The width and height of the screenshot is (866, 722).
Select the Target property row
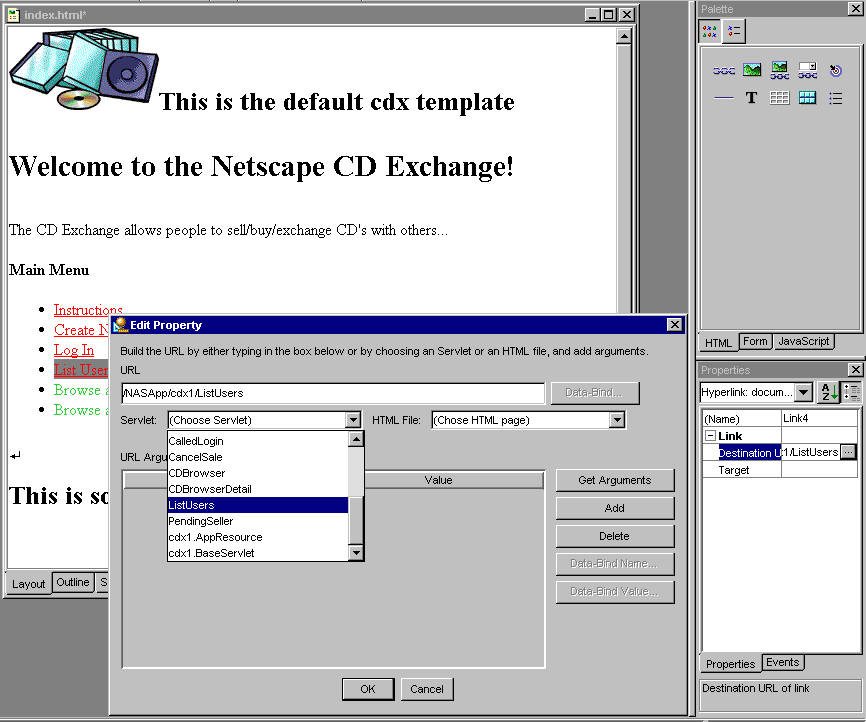(780, 470)
